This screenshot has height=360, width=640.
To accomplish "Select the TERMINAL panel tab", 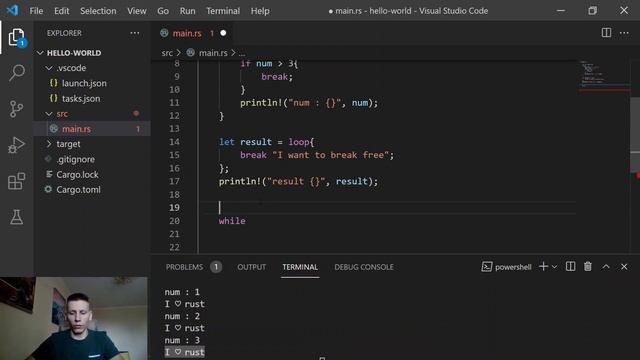I will (x=300, y=267).
